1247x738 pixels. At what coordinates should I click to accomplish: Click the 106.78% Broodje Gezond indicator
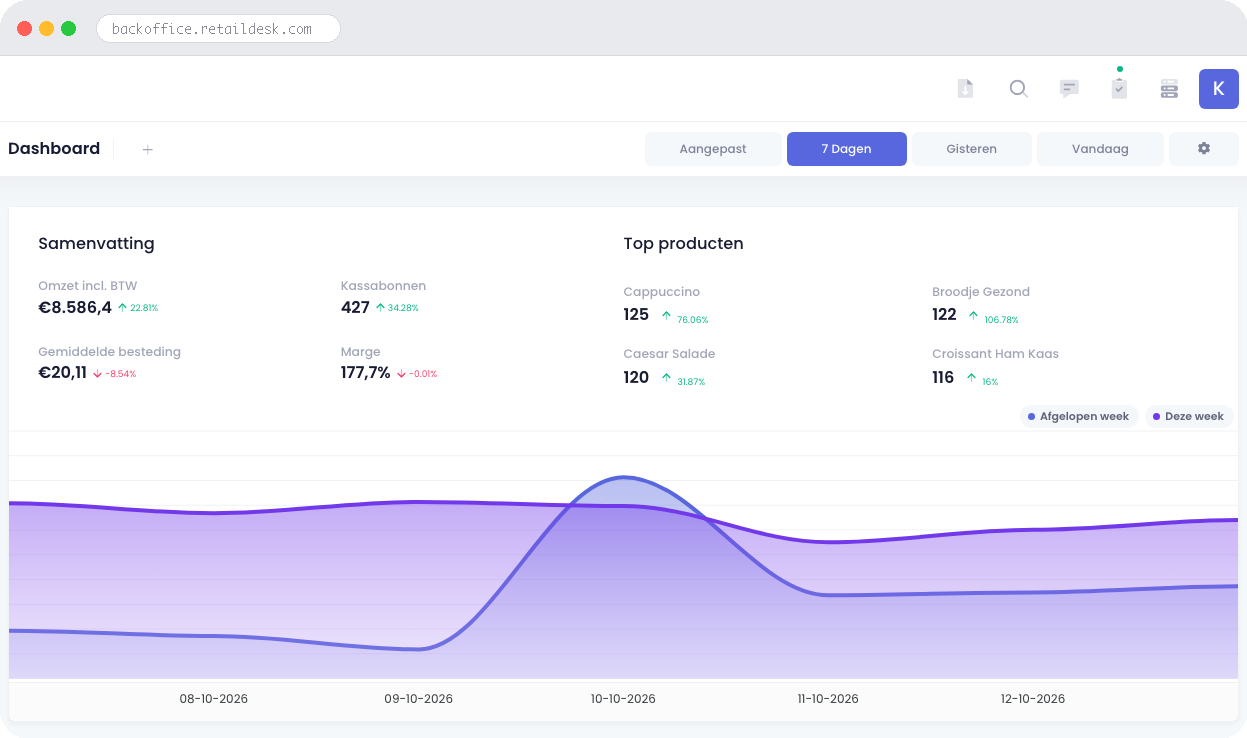pos(993,317)
